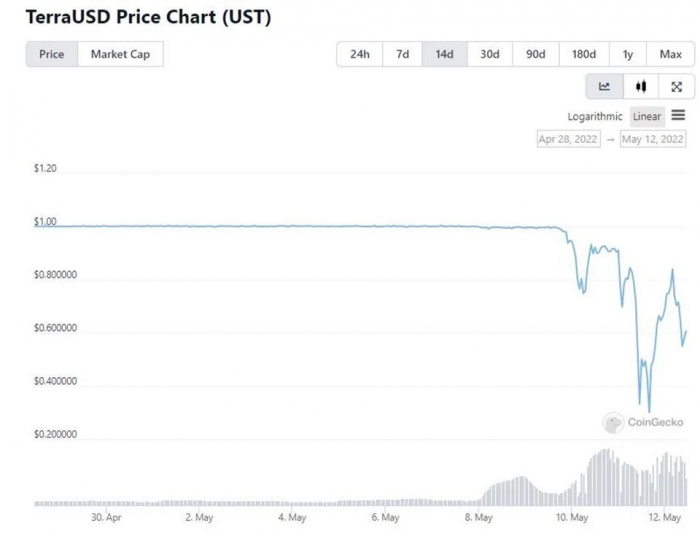Open the chart hamburger menu
This screenshot has height=536, width=700.
(x=678, y=116)
